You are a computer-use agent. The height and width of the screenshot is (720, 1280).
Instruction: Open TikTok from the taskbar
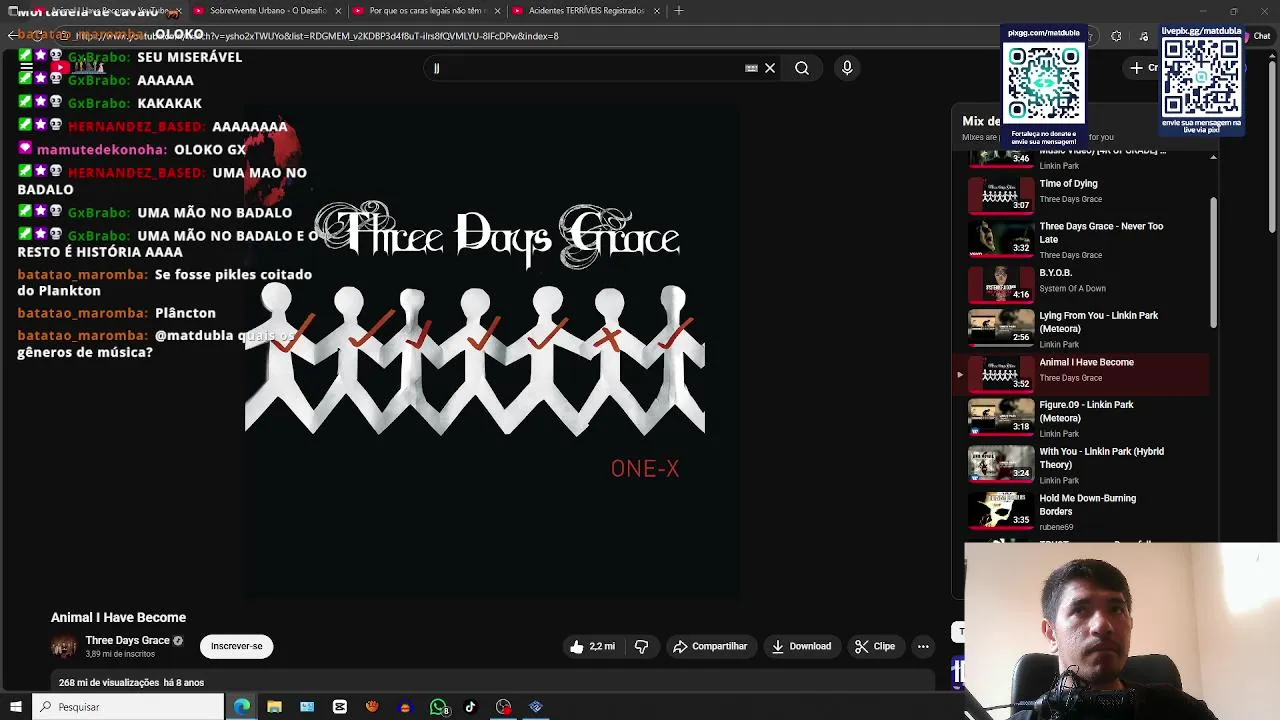coord(470,707)
